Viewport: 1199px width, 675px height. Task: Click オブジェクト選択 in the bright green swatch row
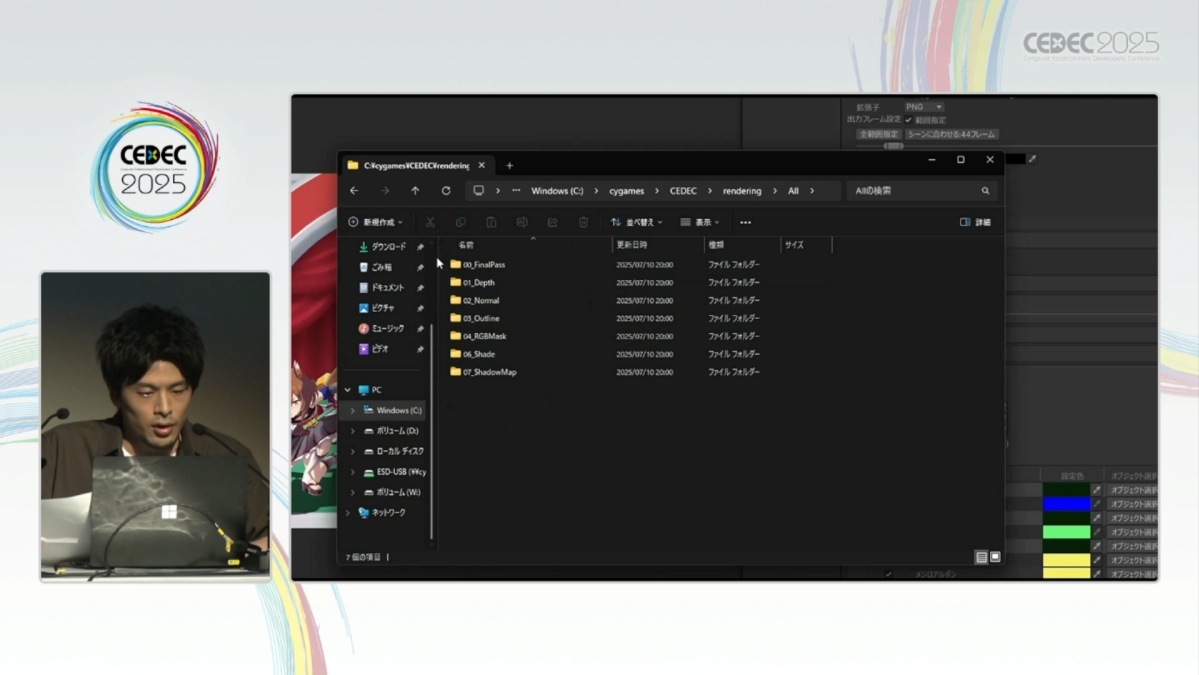point(1132,532)
